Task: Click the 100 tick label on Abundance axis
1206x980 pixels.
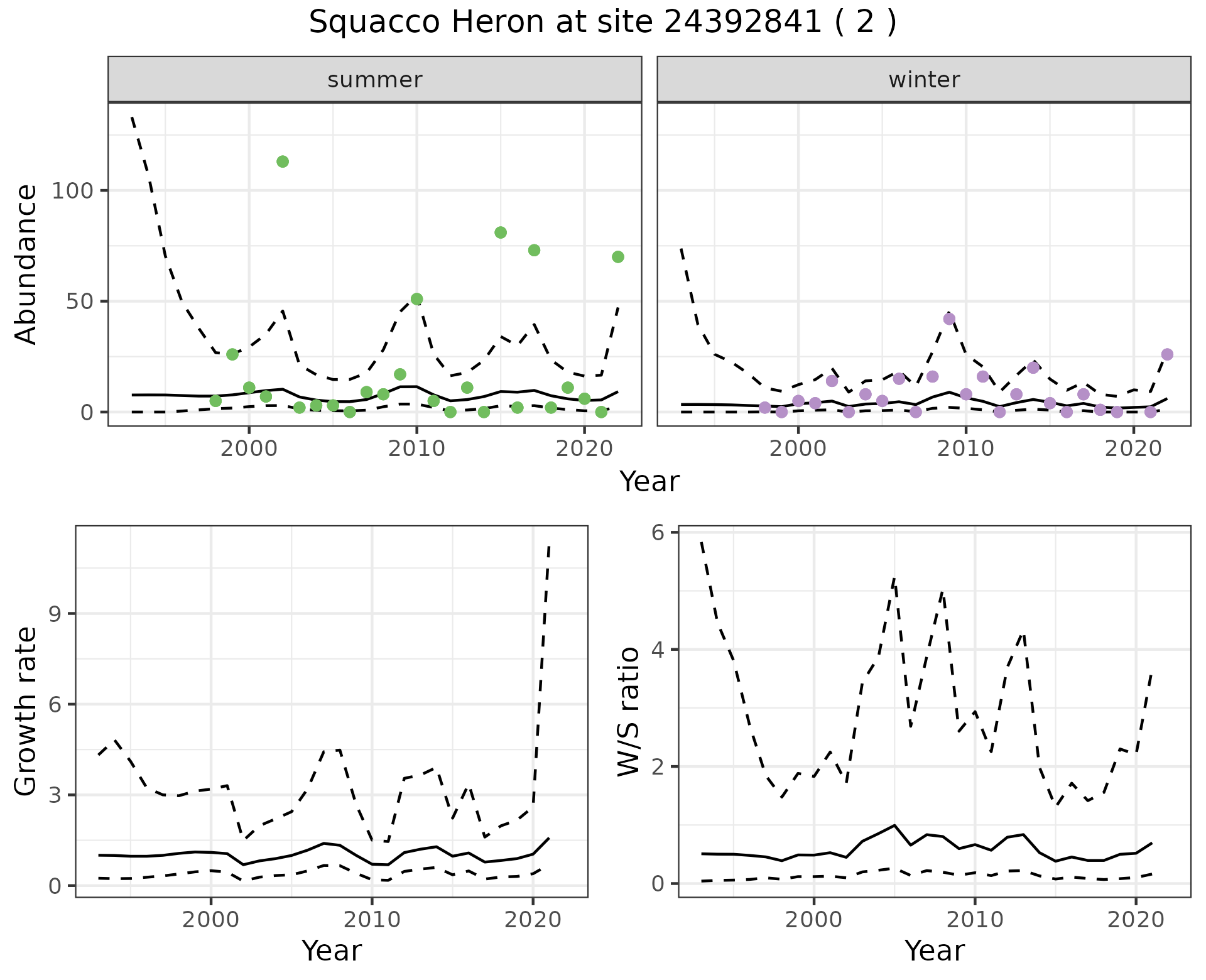Action: click(x=72, y=190)
